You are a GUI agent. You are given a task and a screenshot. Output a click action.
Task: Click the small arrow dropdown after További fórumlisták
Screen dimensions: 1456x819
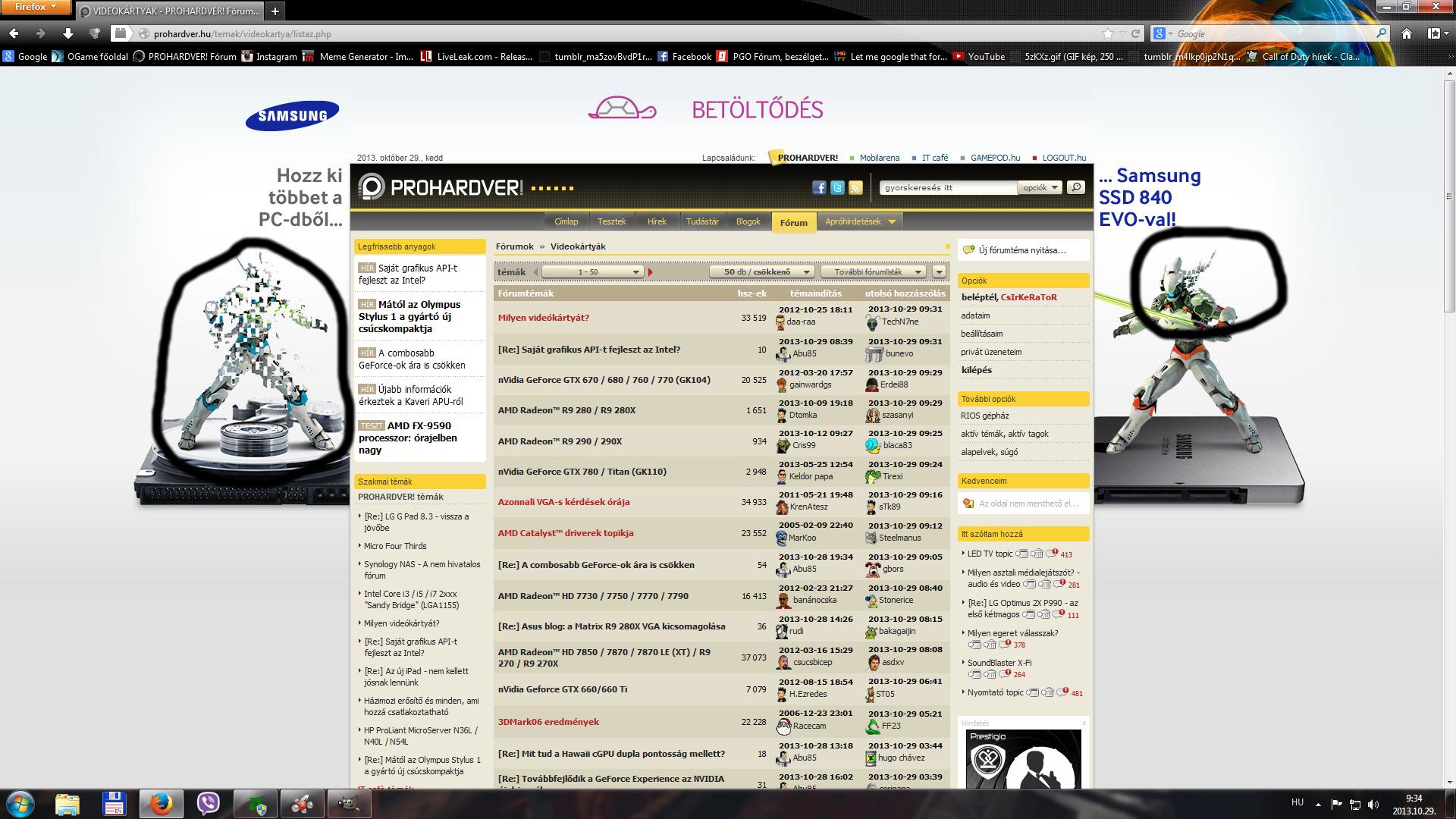coord(939,271)
